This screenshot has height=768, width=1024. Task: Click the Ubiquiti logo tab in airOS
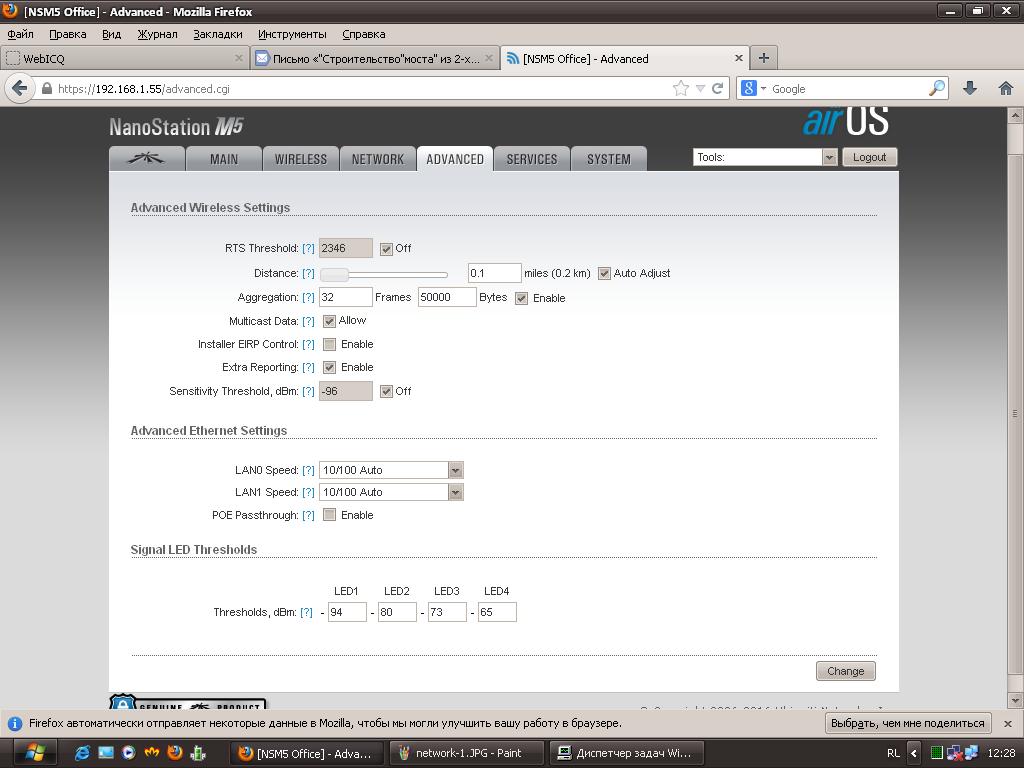146,159
